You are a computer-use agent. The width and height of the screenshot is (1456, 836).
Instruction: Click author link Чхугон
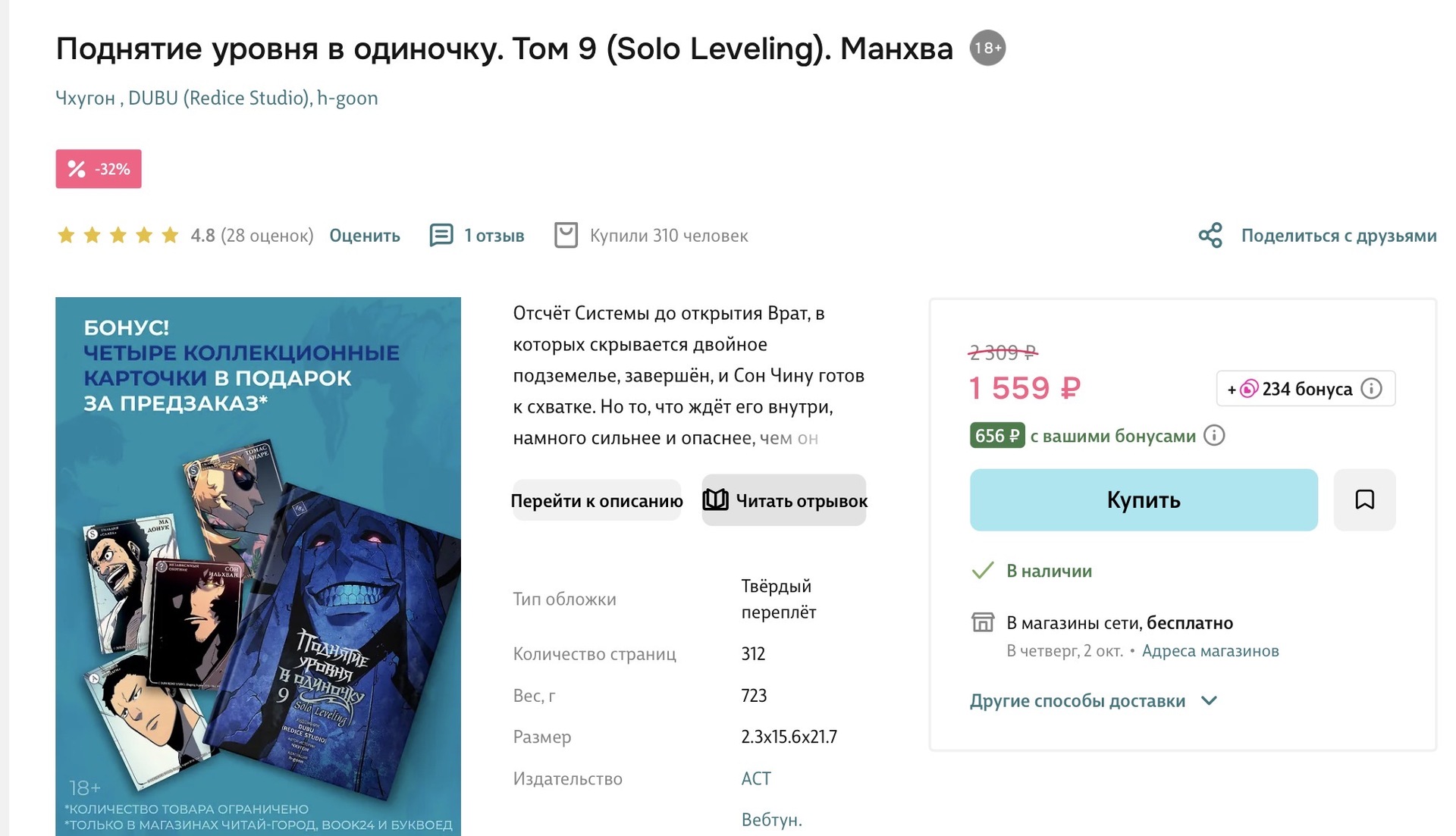86,99
